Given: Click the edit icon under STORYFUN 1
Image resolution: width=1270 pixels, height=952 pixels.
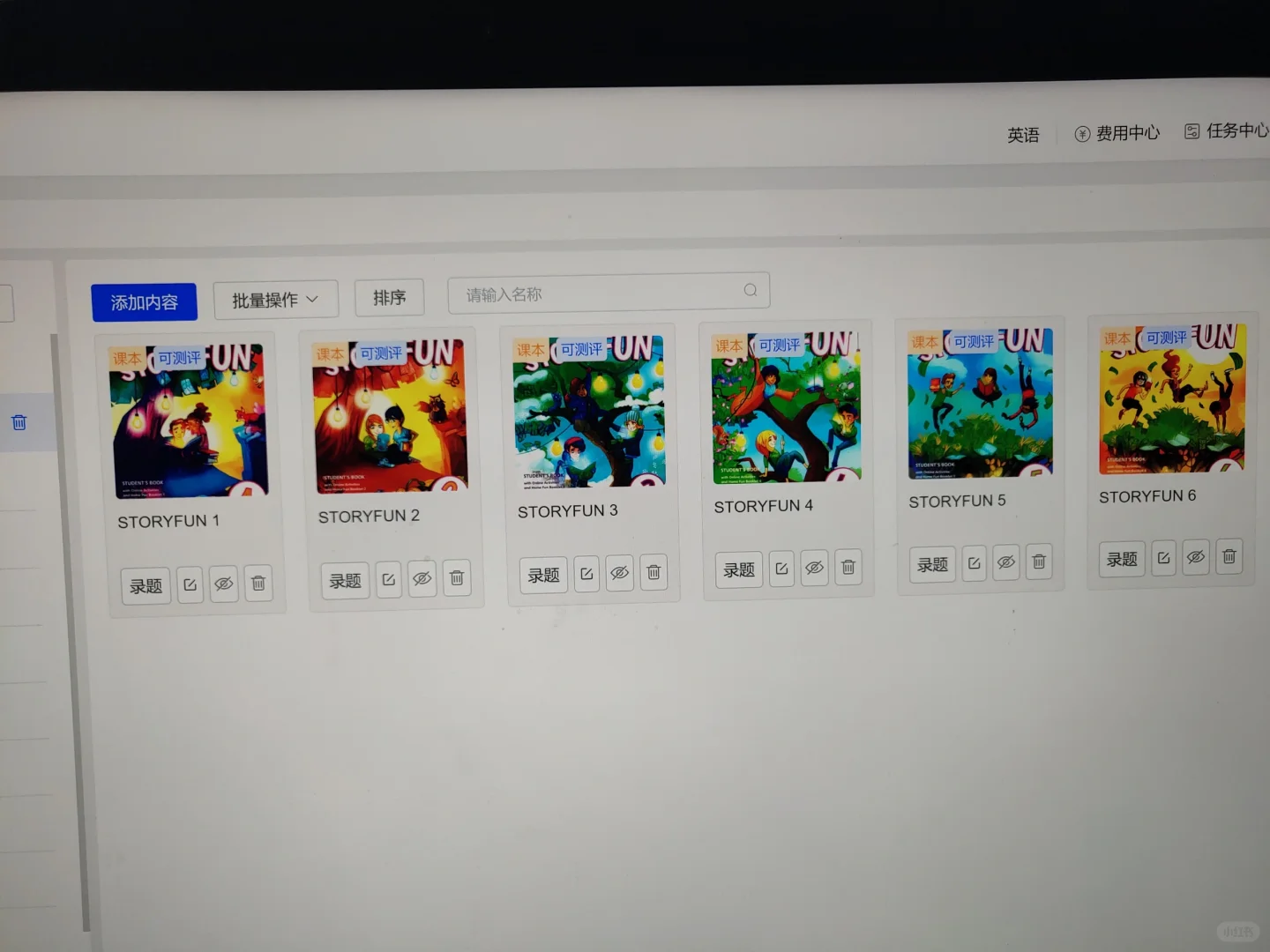Looking at the screenshot, I should tap(190, 584).
